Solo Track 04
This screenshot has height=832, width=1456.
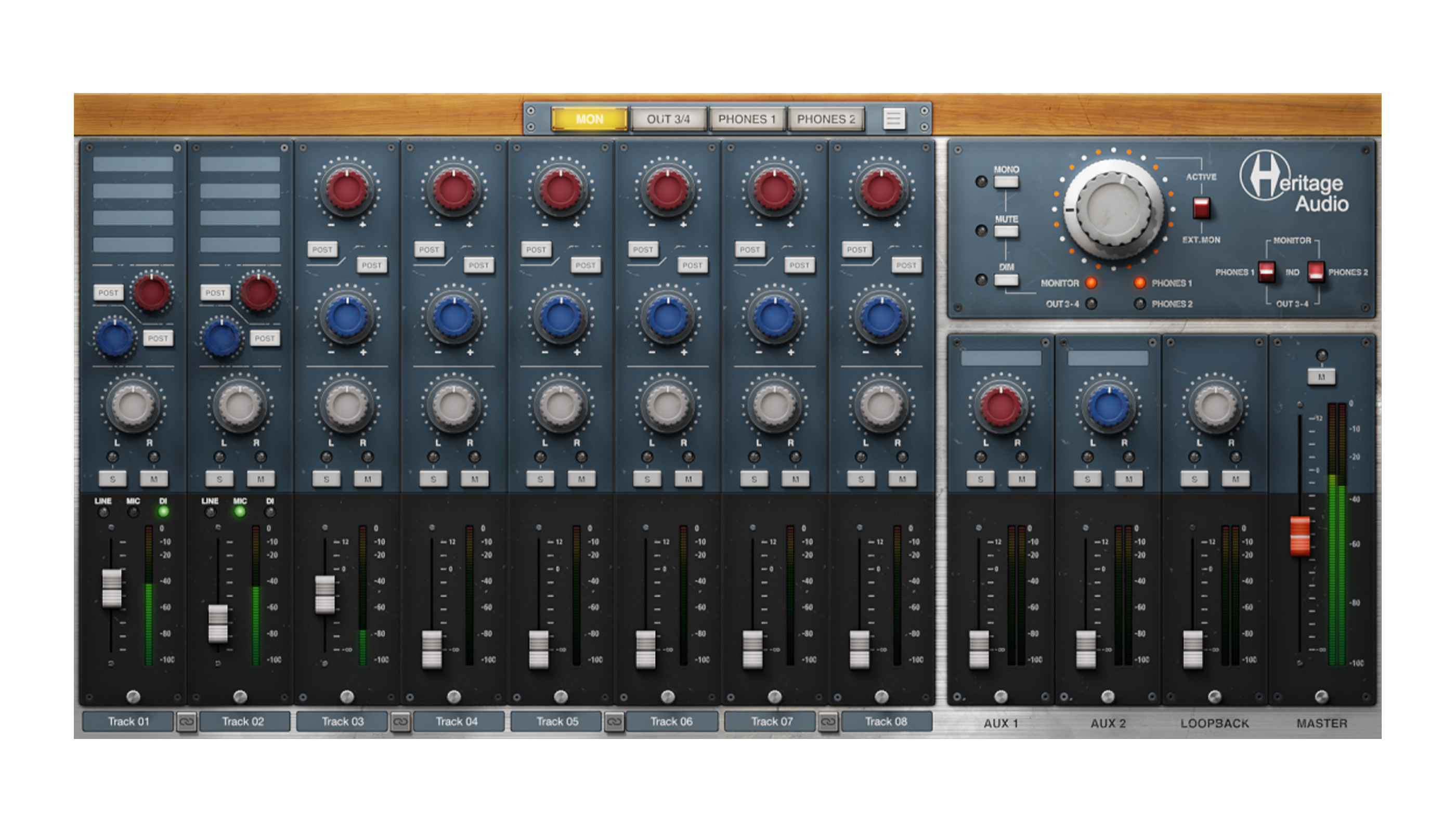click(433, 479)
